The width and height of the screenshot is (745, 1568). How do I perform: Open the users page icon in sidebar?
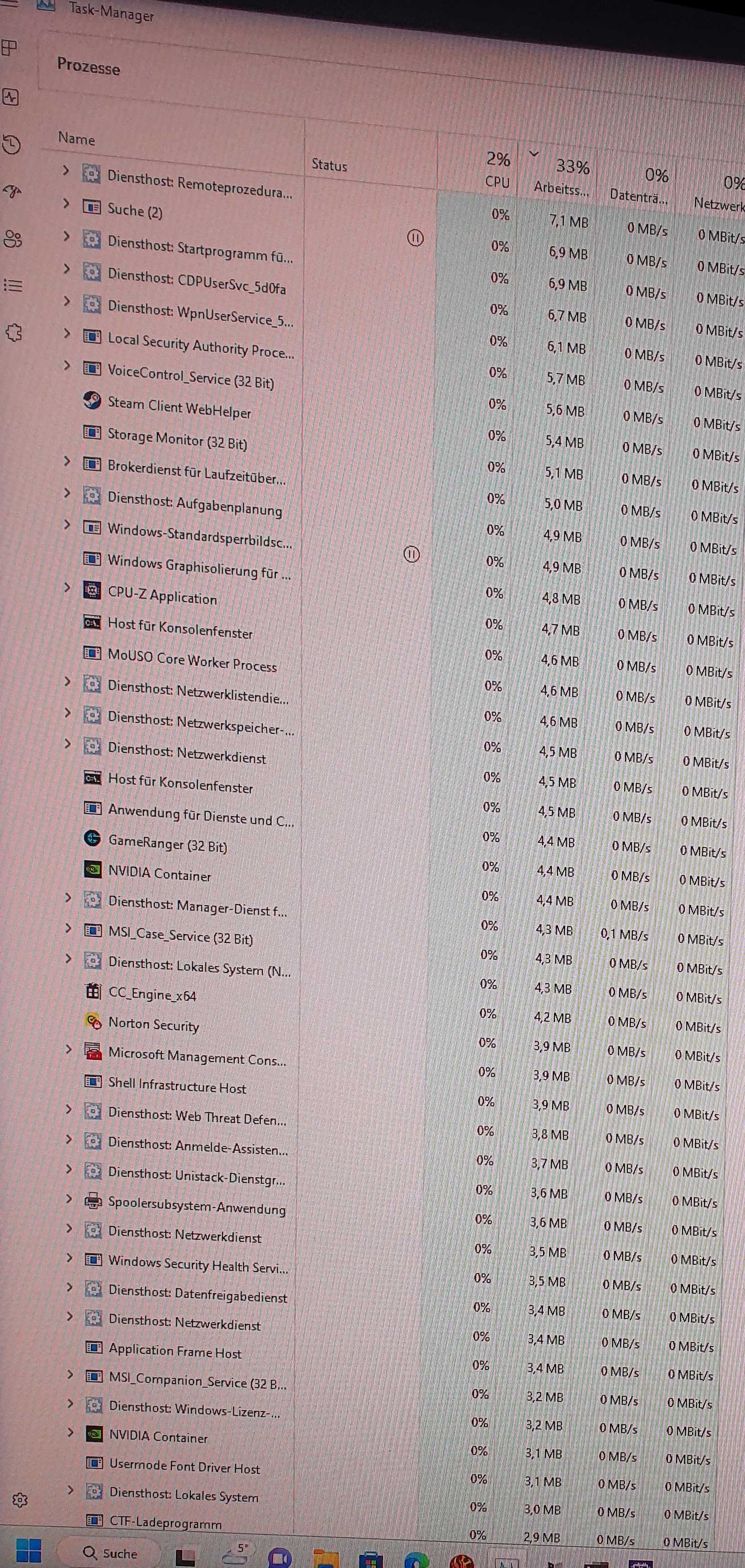(13, 239)
